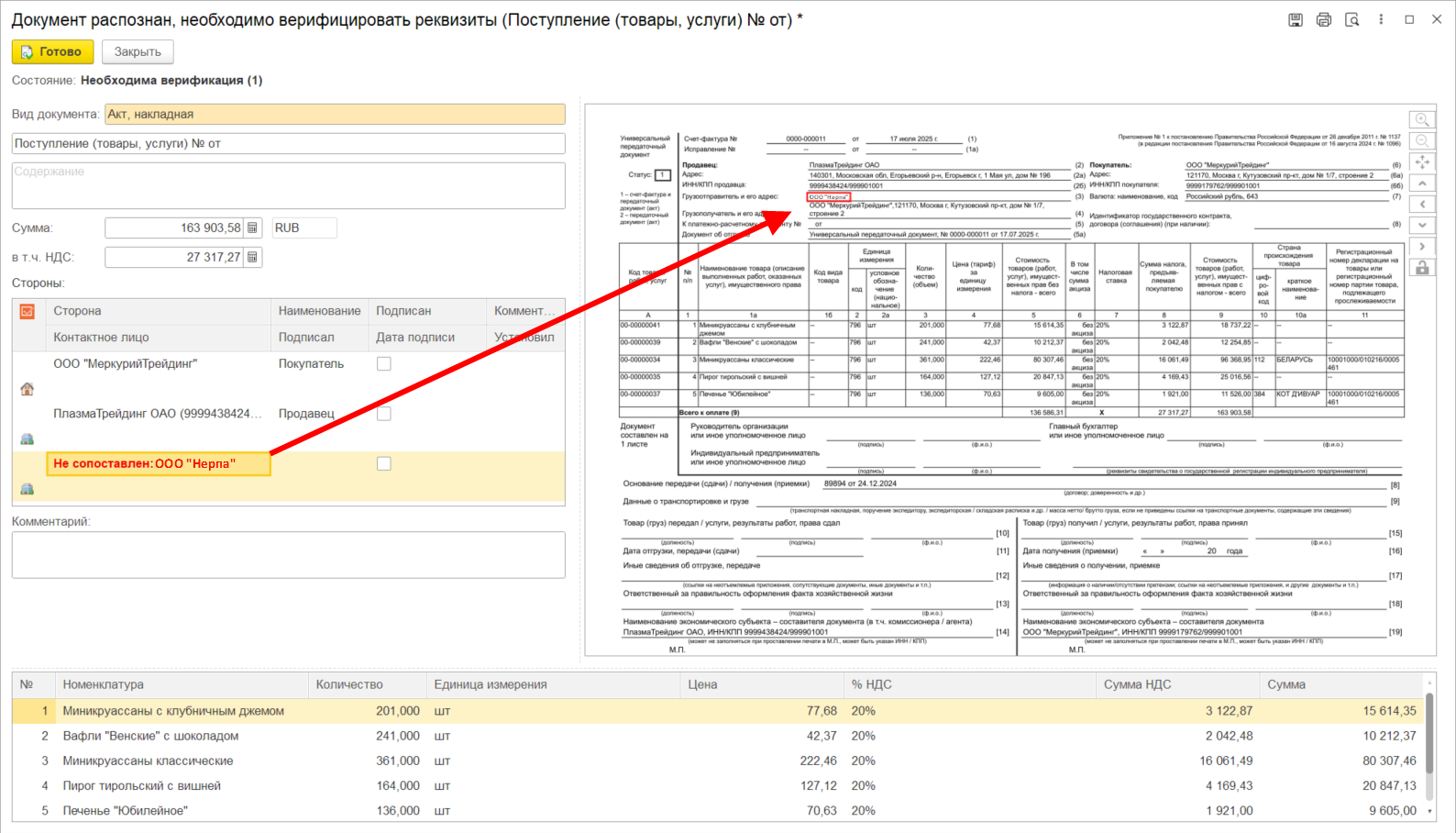
Task: Change the RUB currency field
Action: [303, 228]
